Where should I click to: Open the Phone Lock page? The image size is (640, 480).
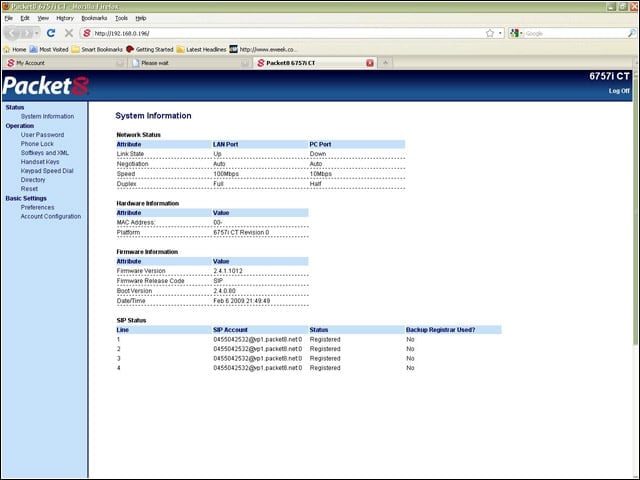click(37, 144)
